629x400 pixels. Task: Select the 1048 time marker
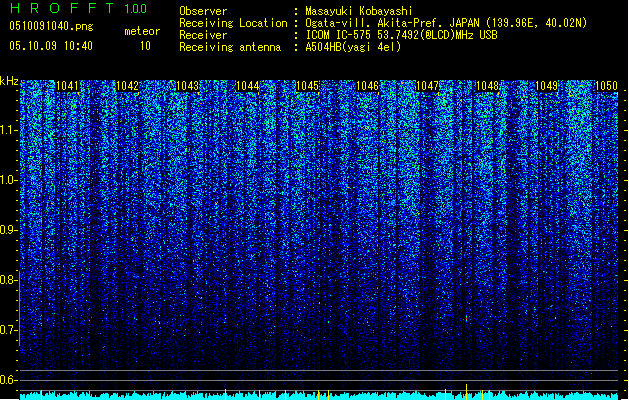[487, 86]
